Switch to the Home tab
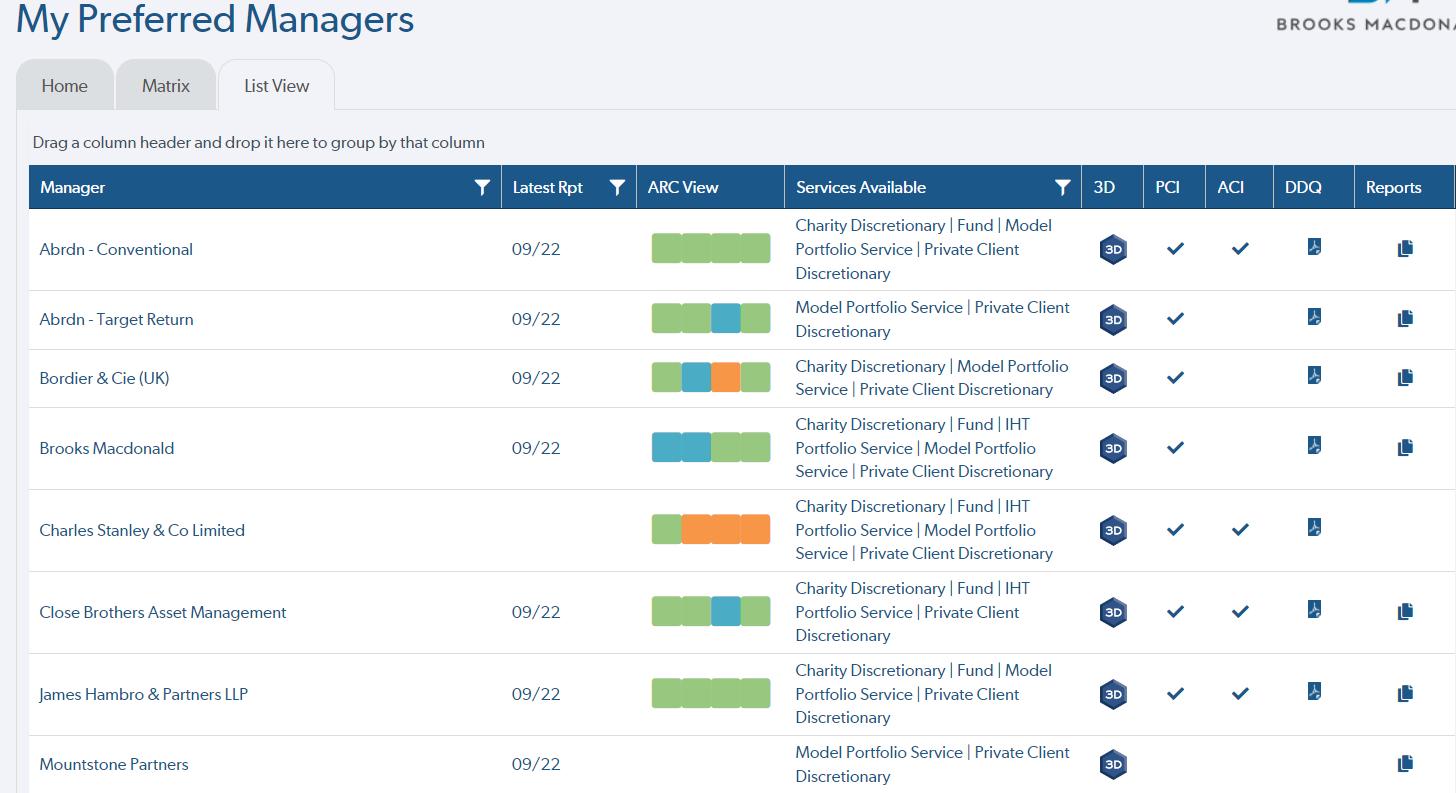The height and width of the screenshot is (793, 1456). [x=65, y=86]
